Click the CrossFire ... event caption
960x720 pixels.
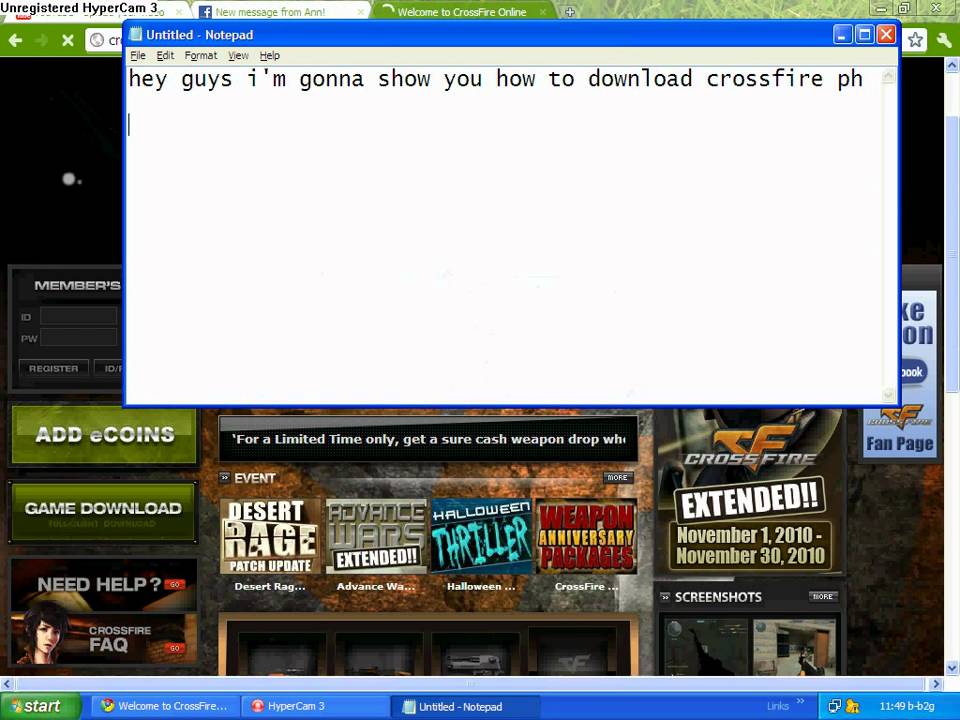click(587, 587)
